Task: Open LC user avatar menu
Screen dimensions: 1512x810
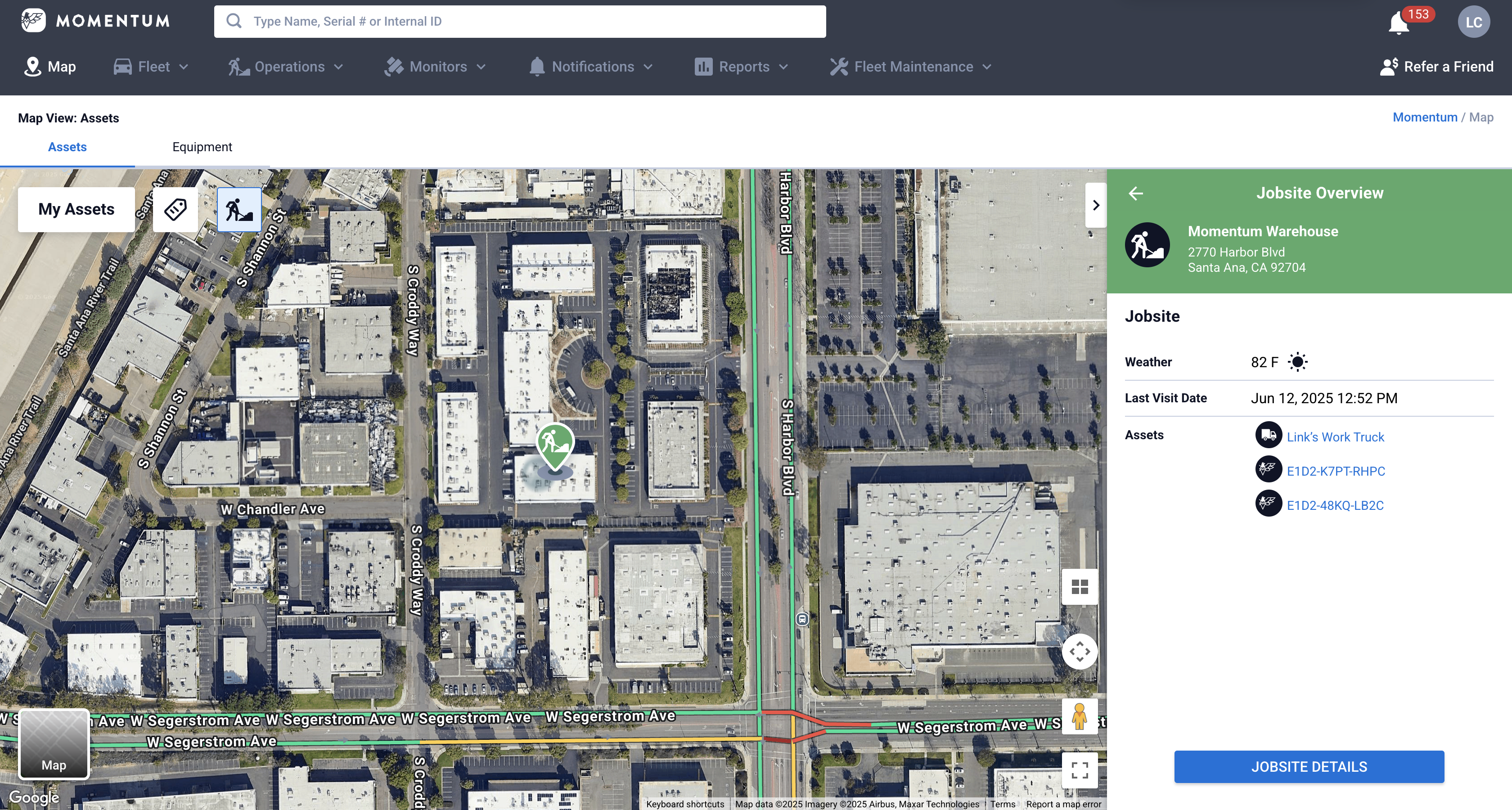Action: tap(1473, 22)
